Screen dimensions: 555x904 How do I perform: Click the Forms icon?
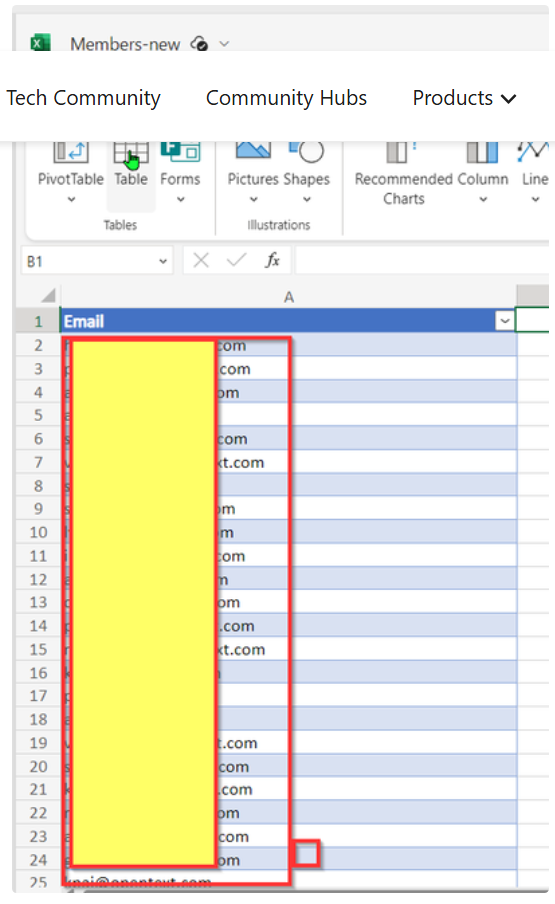tap(180, 152)
